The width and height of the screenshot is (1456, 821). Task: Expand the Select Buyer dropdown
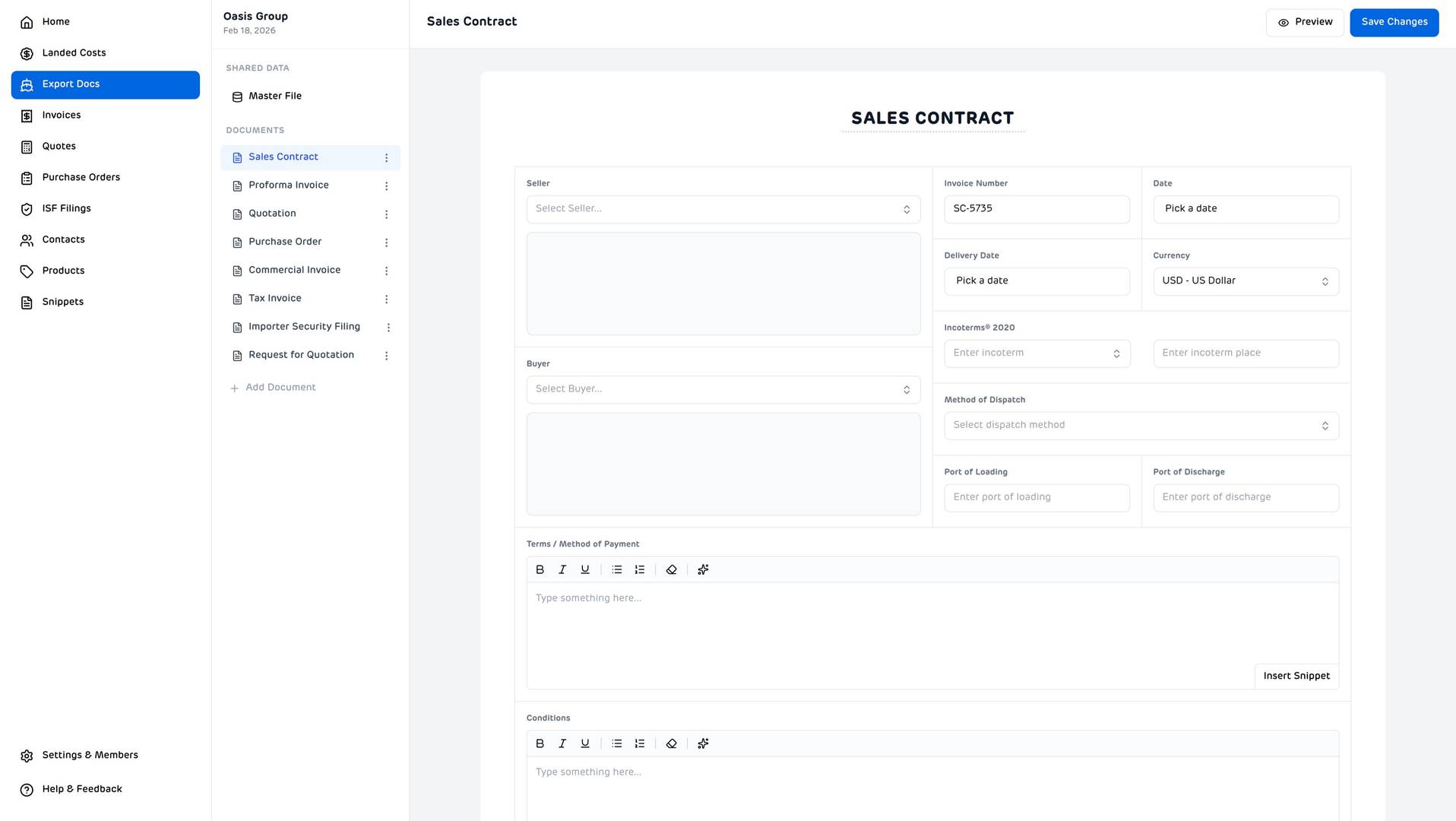pyautogui.click(x=723, y=389)
